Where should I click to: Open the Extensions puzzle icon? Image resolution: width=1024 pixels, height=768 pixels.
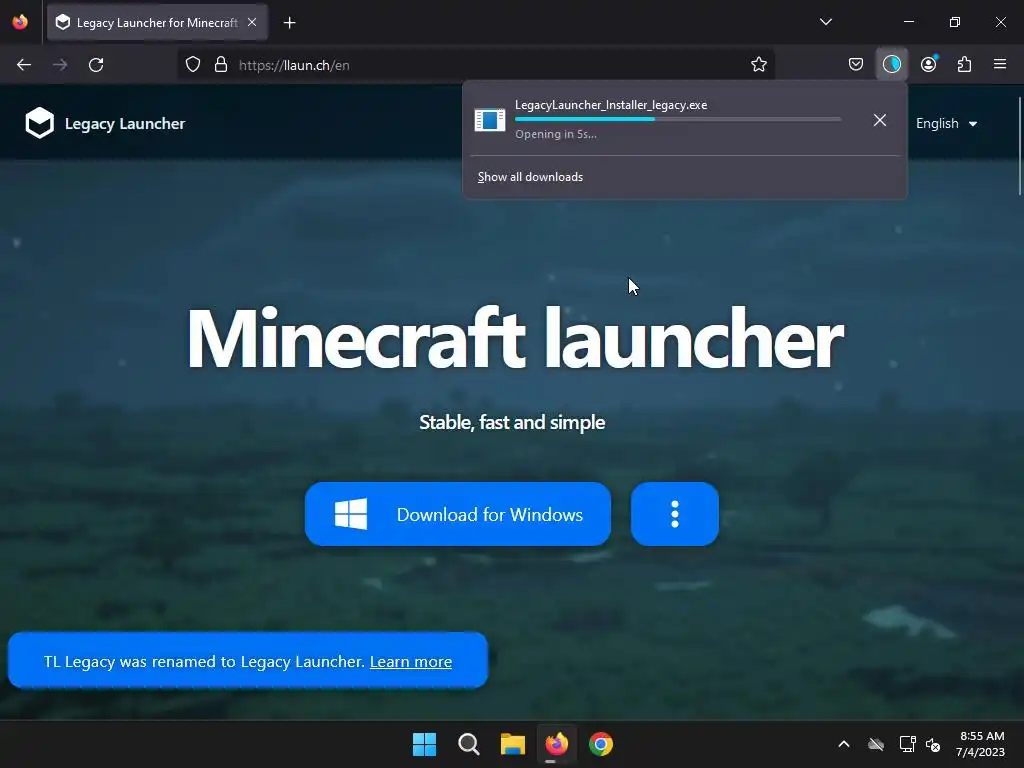pyautogui.click(x=964, y=65)
